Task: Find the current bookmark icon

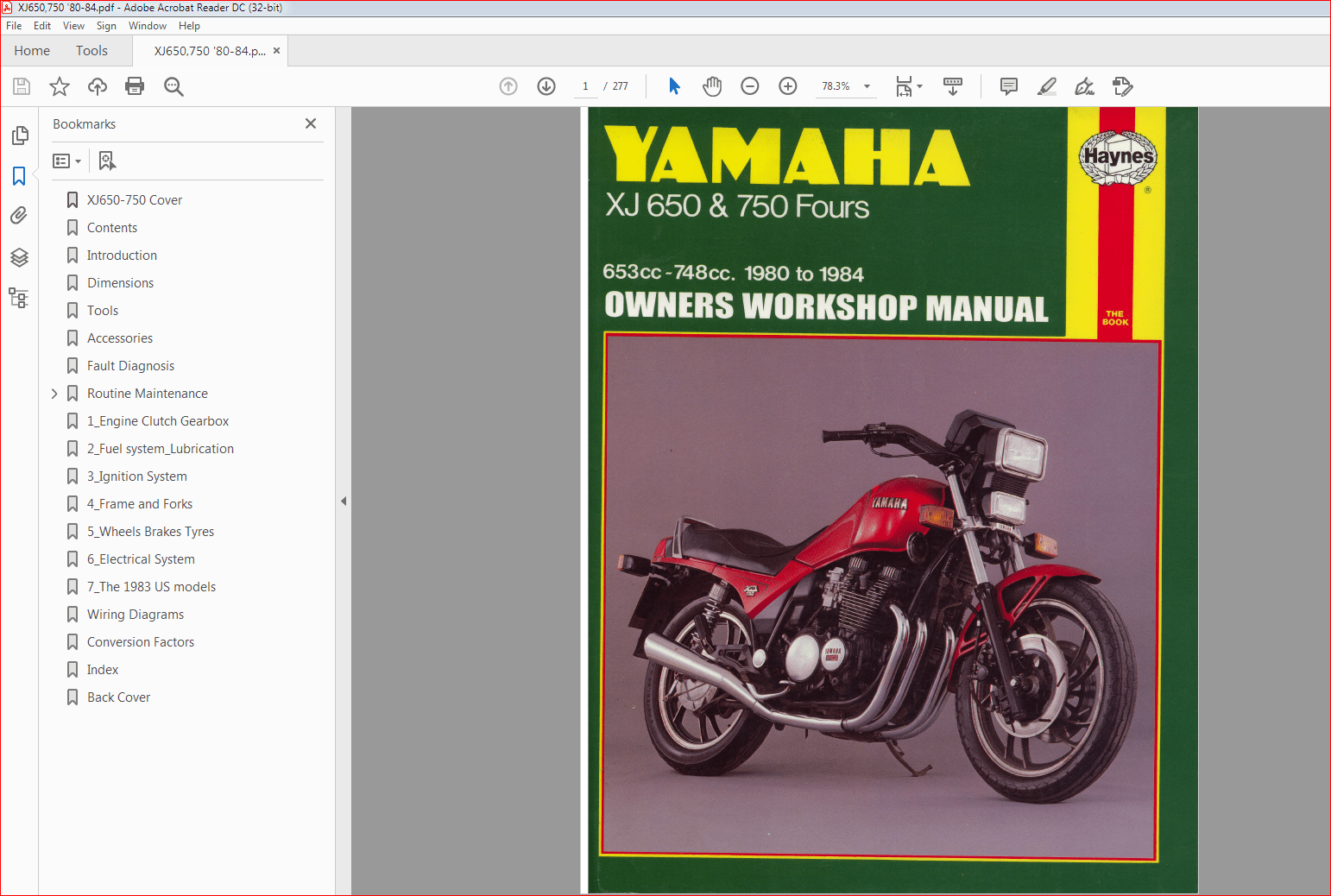Action: tap(107, 161)
